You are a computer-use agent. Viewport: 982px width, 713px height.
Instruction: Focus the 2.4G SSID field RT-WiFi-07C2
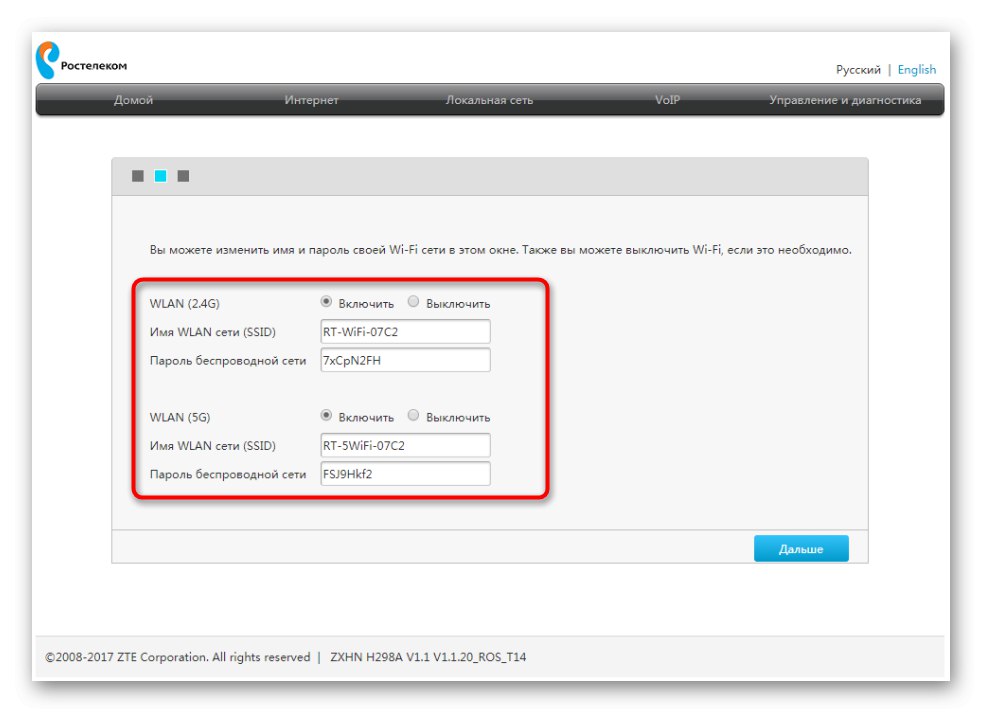(x=405, y=332)
